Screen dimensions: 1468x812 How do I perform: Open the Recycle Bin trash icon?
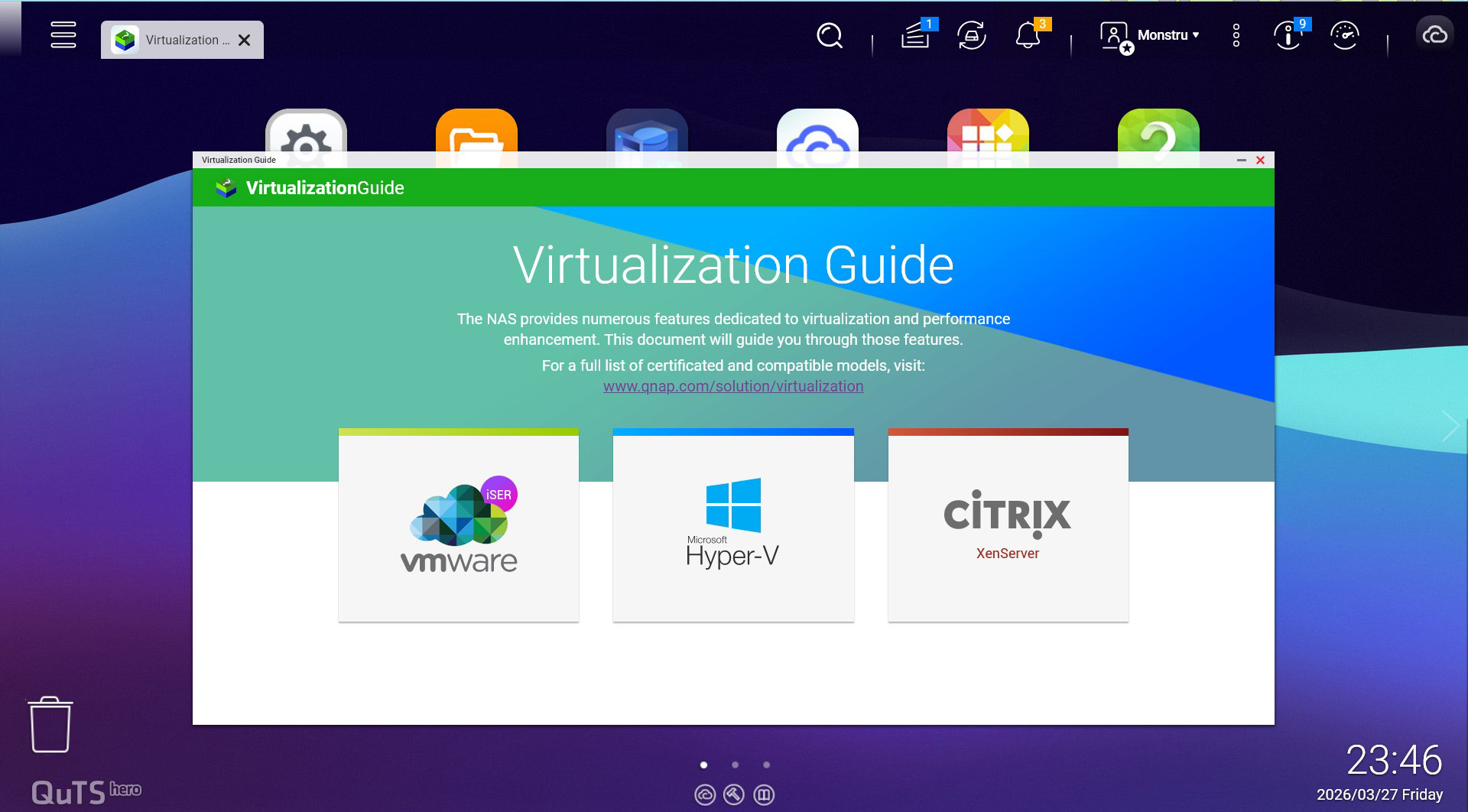[50, 725]
